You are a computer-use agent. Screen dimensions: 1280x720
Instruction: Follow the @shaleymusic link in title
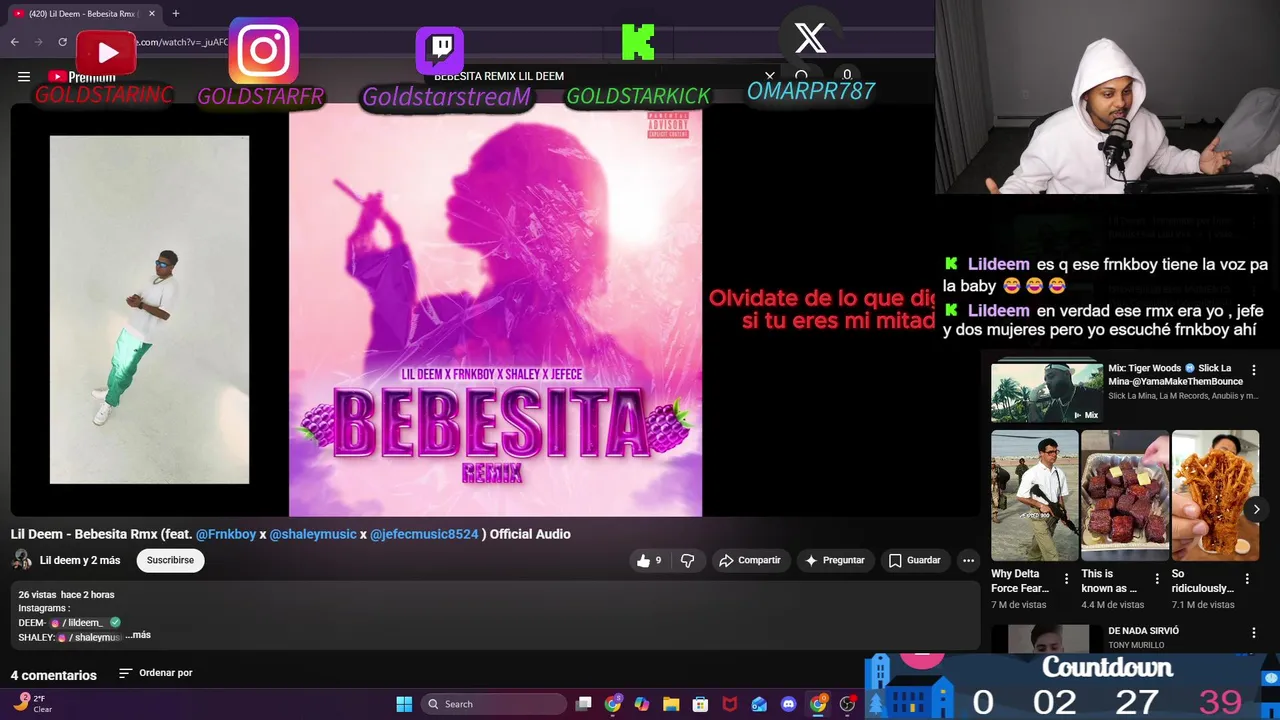coord(313,534)
